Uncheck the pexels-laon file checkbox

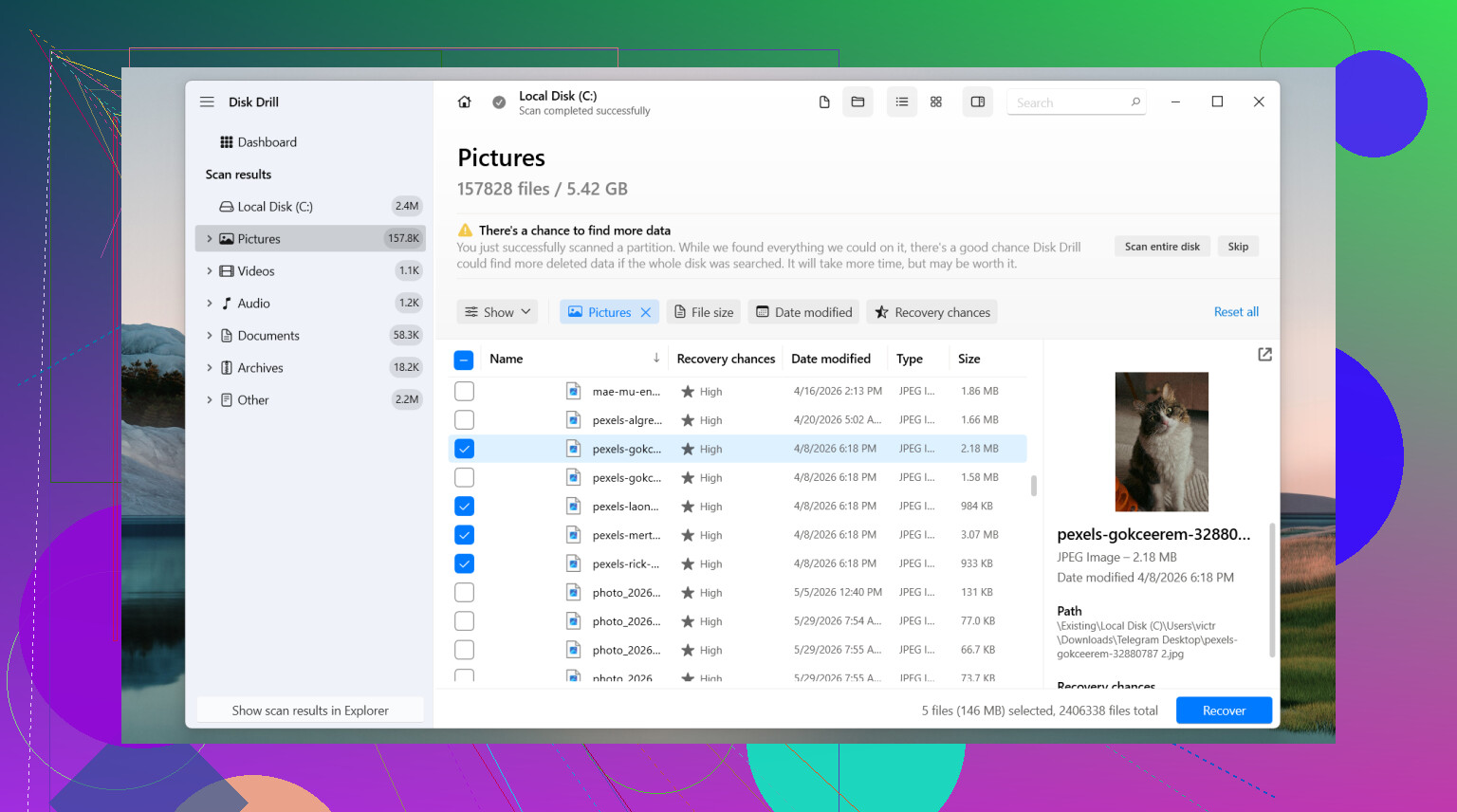point(464,506)
